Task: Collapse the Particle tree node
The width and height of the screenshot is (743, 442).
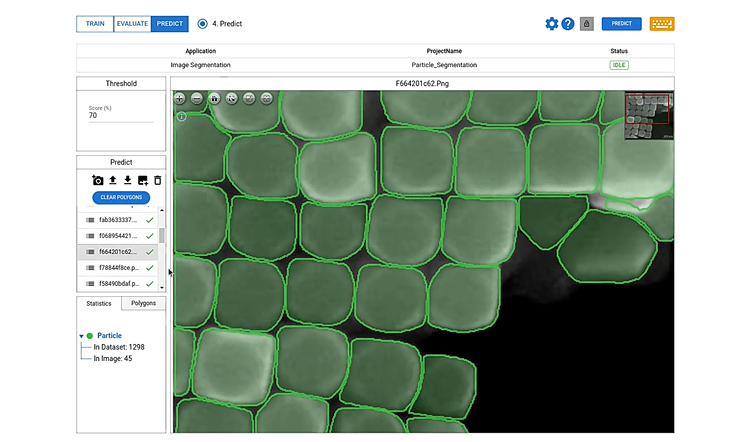Action: (x=81, y=336)
